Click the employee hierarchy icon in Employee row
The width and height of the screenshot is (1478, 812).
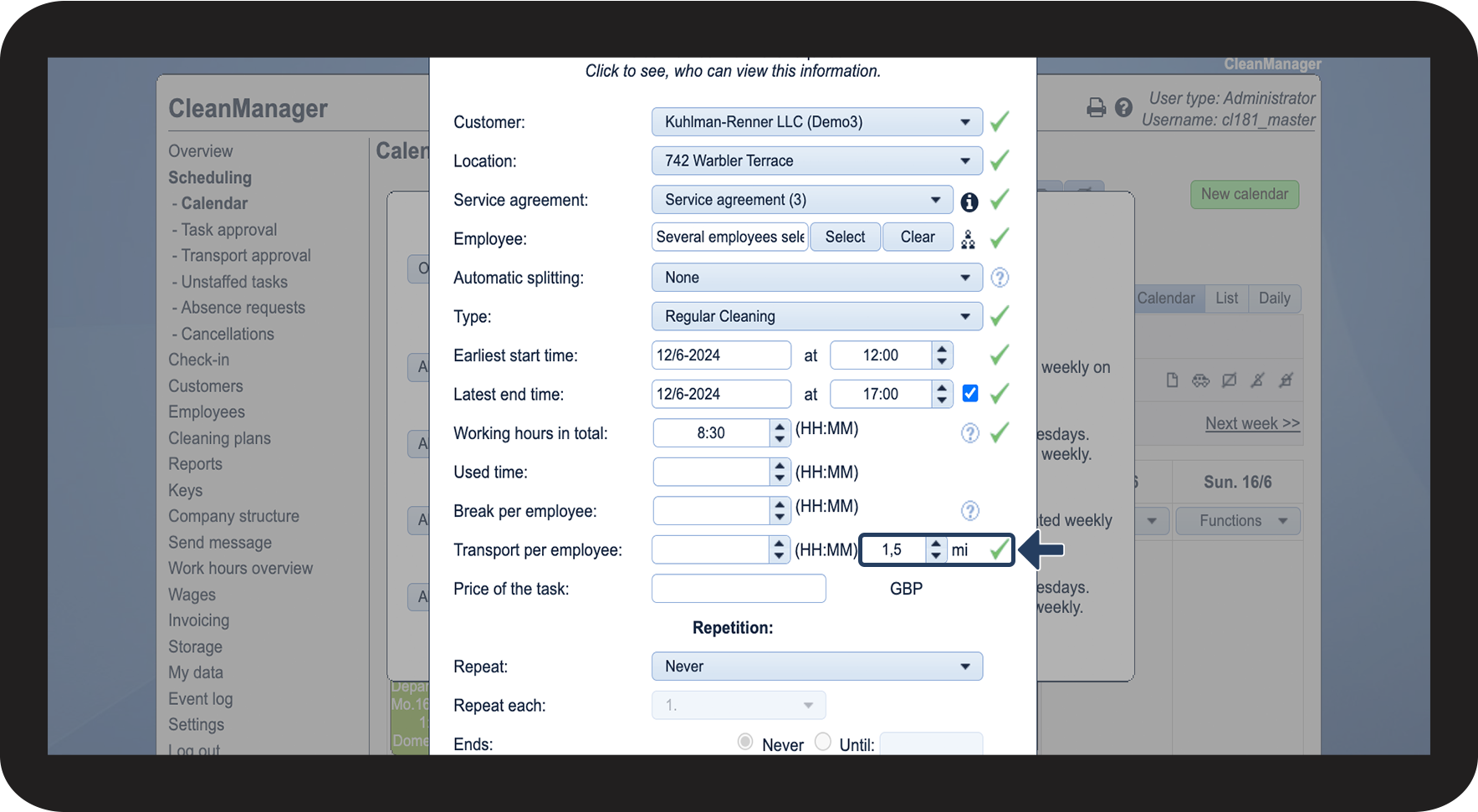click(x=969, y=240)
